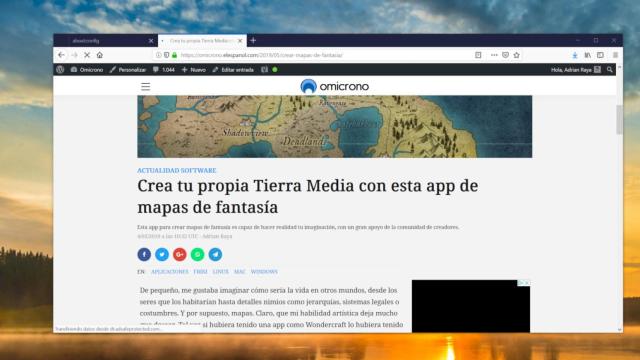This screenshot has height=360, width=640.
Task: Click the scrollbar up arrow
Action: tap(619, 67)
